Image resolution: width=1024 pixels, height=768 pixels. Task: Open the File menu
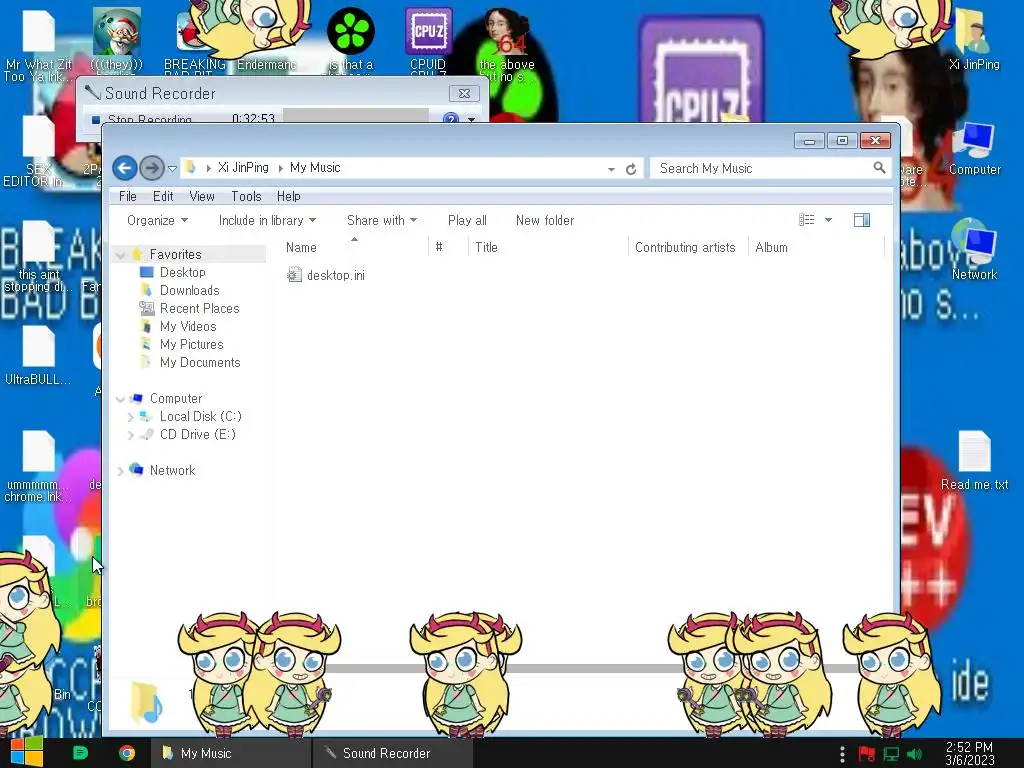(x=127, y=197)
